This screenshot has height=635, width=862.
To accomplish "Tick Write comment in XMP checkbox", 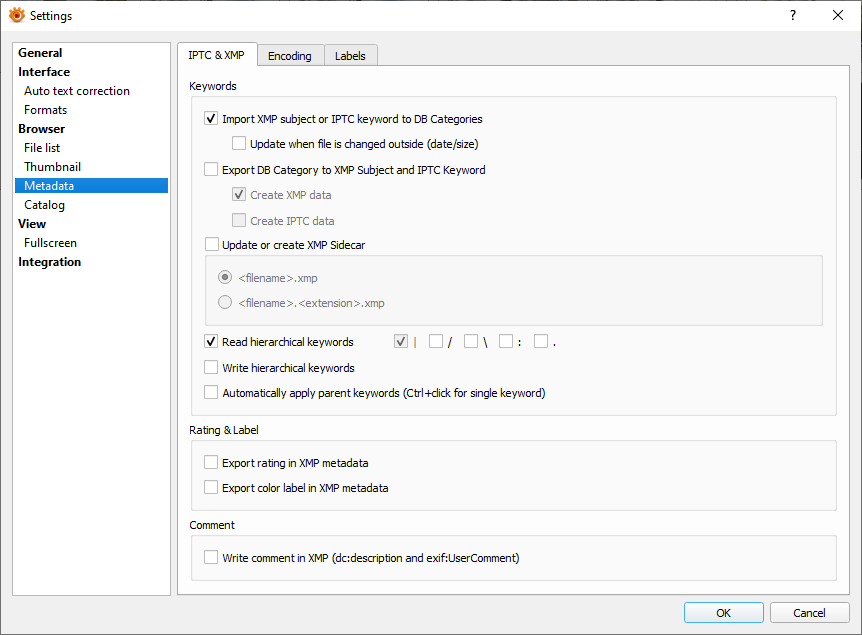I will [x=211, y=558].
